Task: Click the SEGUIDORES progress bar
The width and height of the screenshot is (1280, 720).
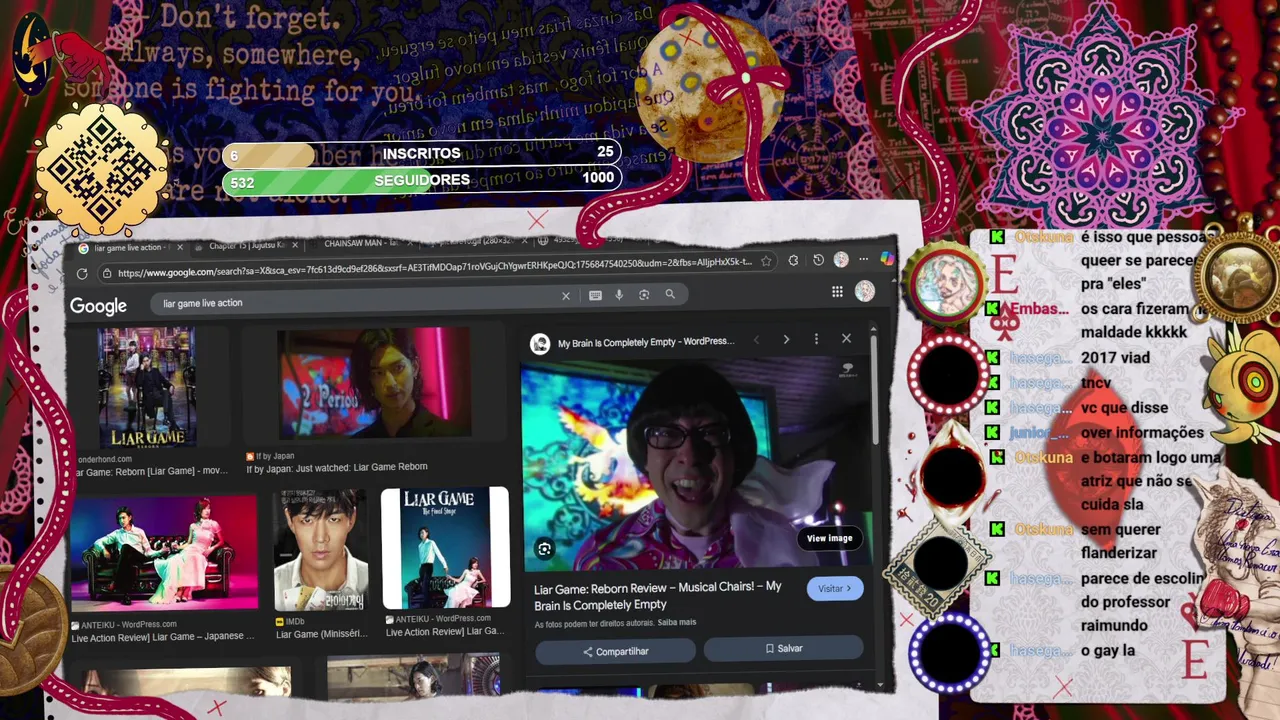Action: pos(422,180)
